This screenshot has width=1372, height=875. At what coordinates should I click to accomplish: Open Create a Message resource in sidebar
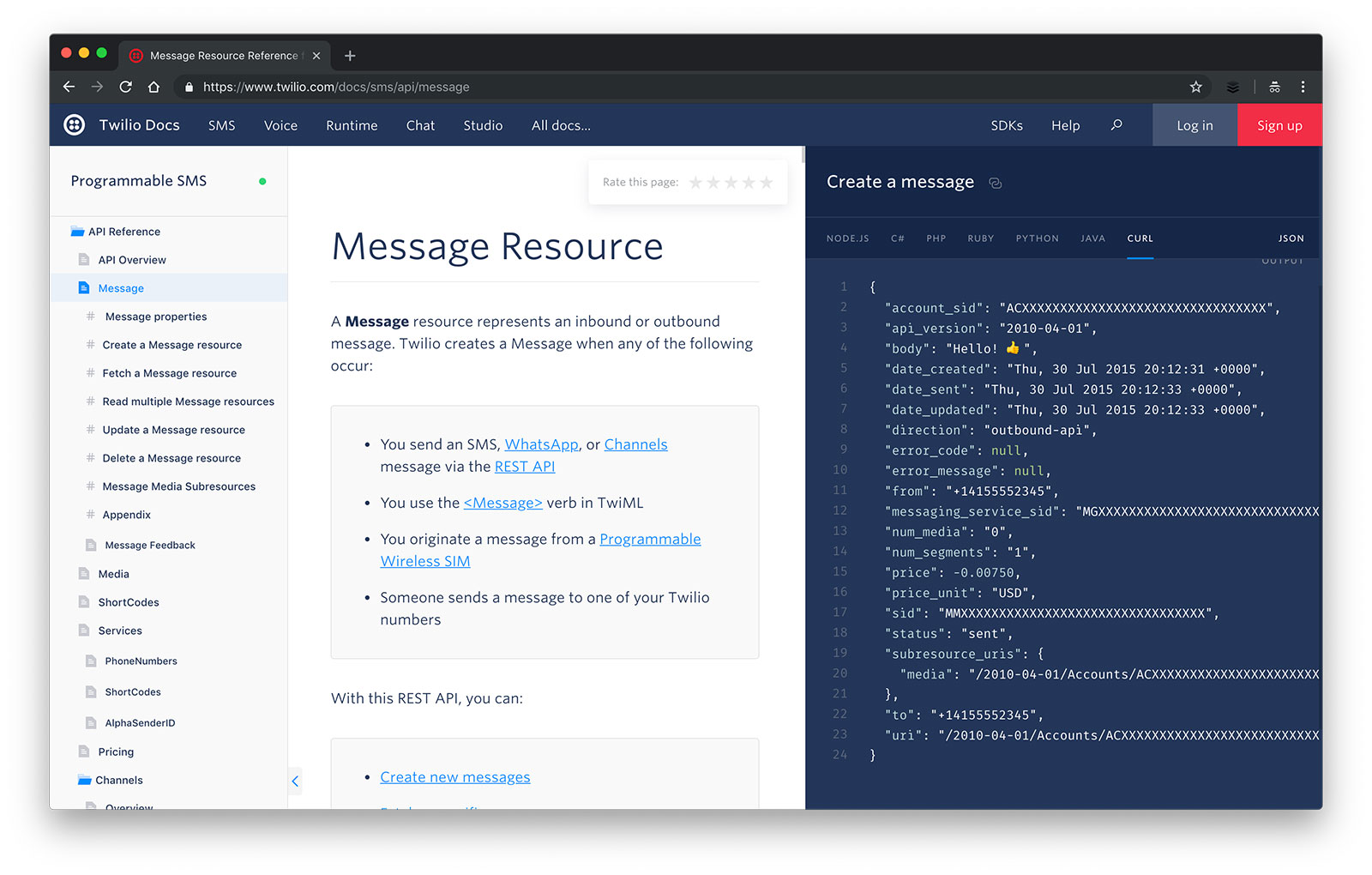pos(172,345)
